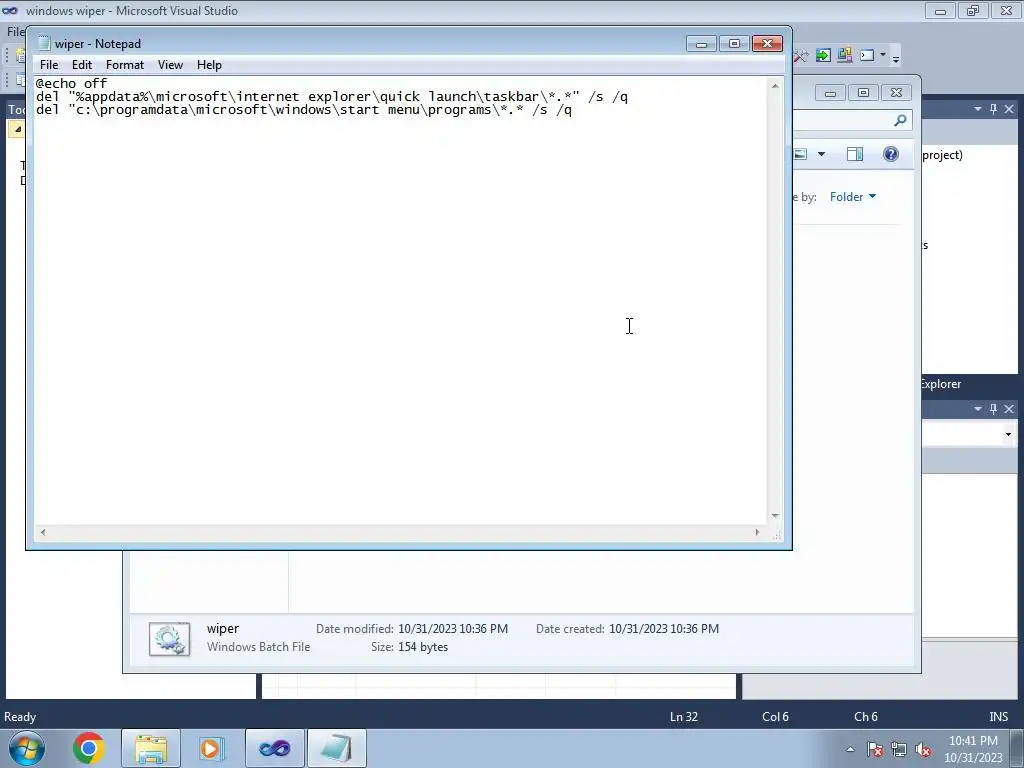Click the Visual Studio green arrow toolbar icon
The width and height of the screenshot is (1024, 768).
[823, 56]
